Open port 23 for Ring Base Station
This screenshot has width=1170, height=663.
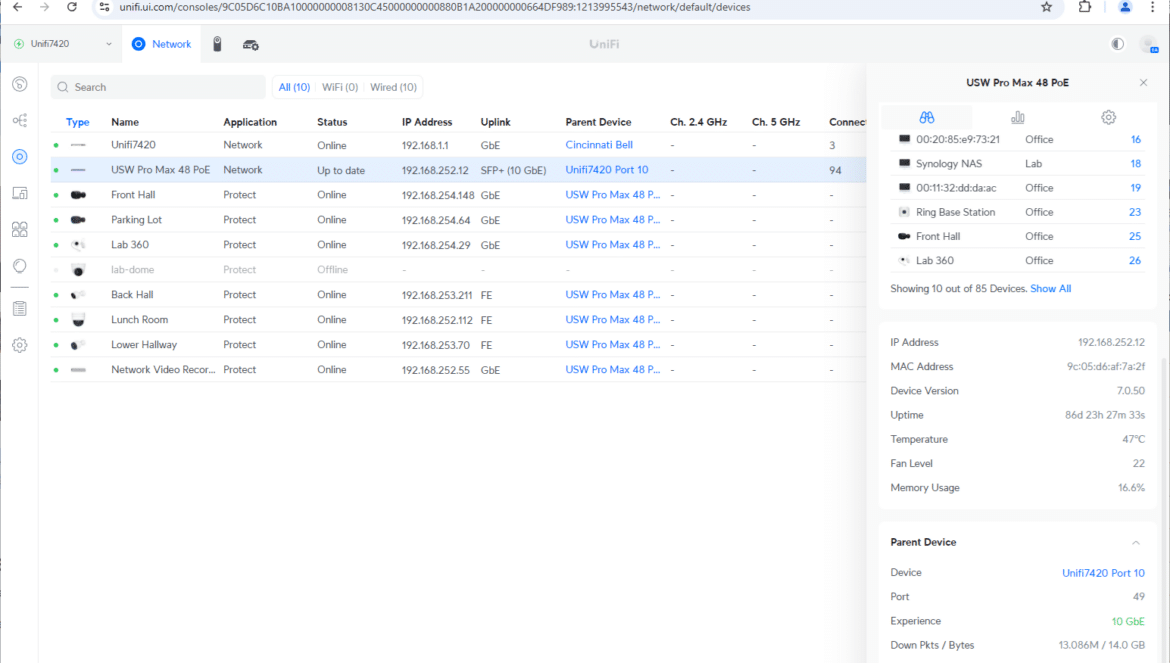pos(1135,213)
